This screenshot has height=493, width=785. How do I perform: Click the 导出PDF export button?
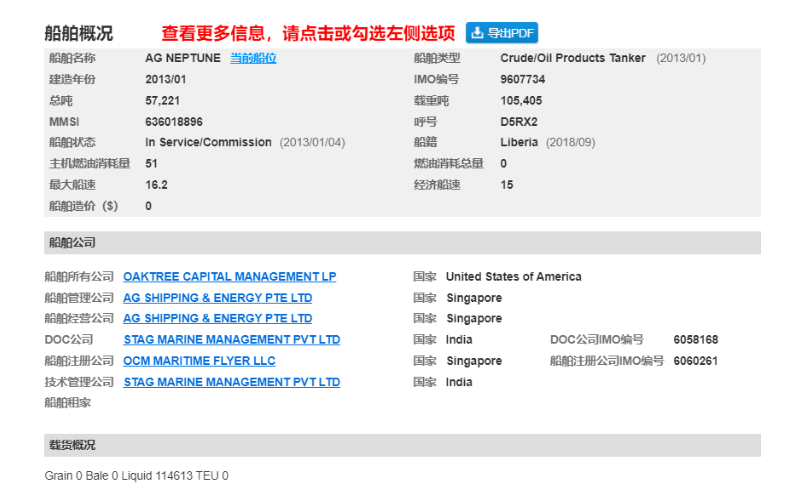pyautogui.click(x=502, y=33)
